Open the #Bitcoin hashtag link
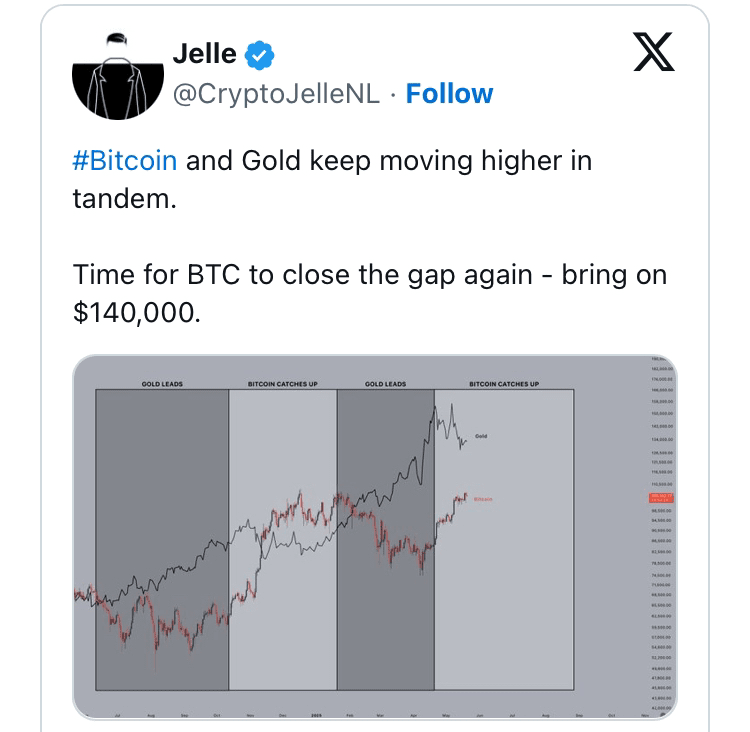This screenshot has height=732, width=750. 125,160
